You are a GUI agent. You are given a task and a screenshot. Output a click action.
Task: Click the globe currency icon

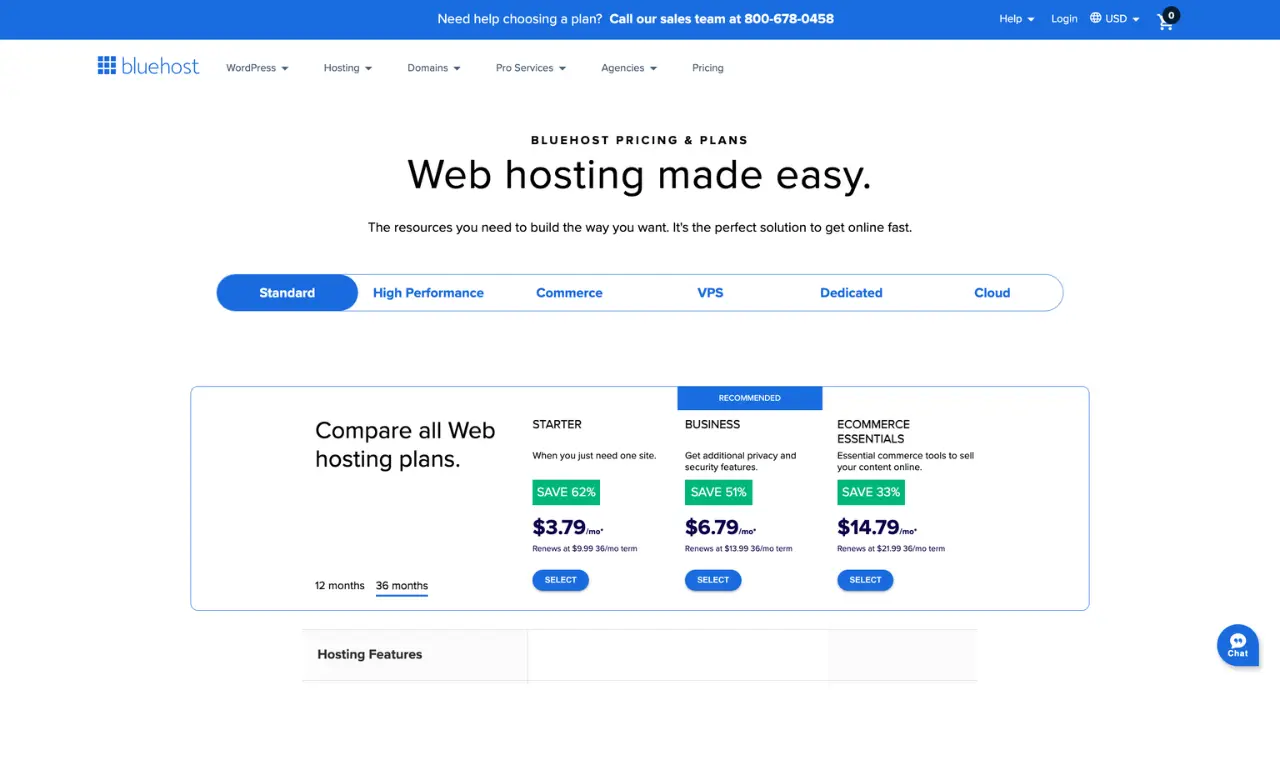[1096, 18]
